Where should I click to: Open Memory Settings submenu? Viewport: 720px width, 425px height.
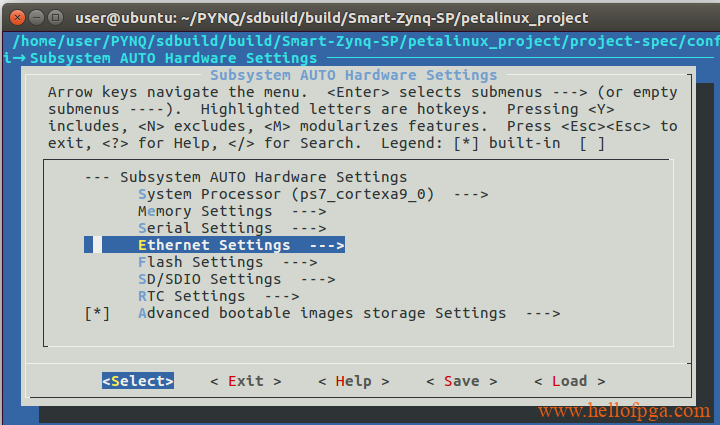(232, 212)
